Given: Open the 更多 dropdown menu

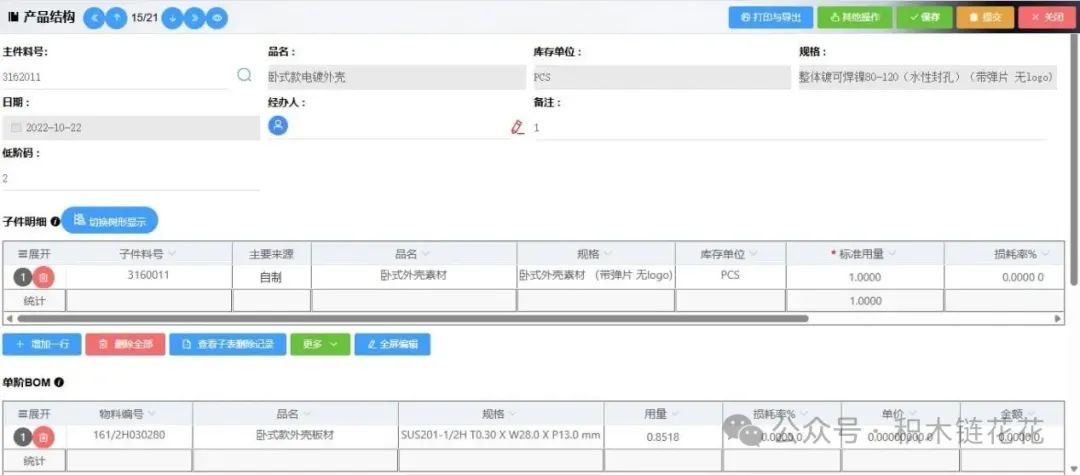Looking at the screenshot, I should [x=320, y=344].
